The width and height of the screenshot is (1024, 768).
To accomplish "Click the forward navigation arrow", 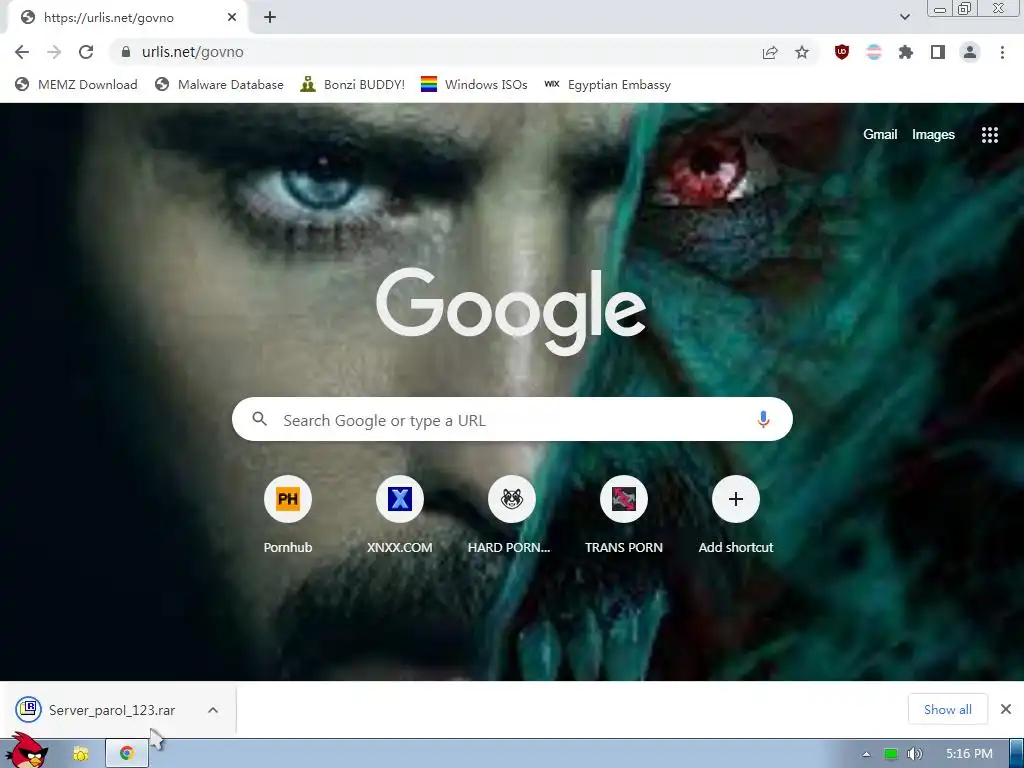I will (x=54, y=52).
